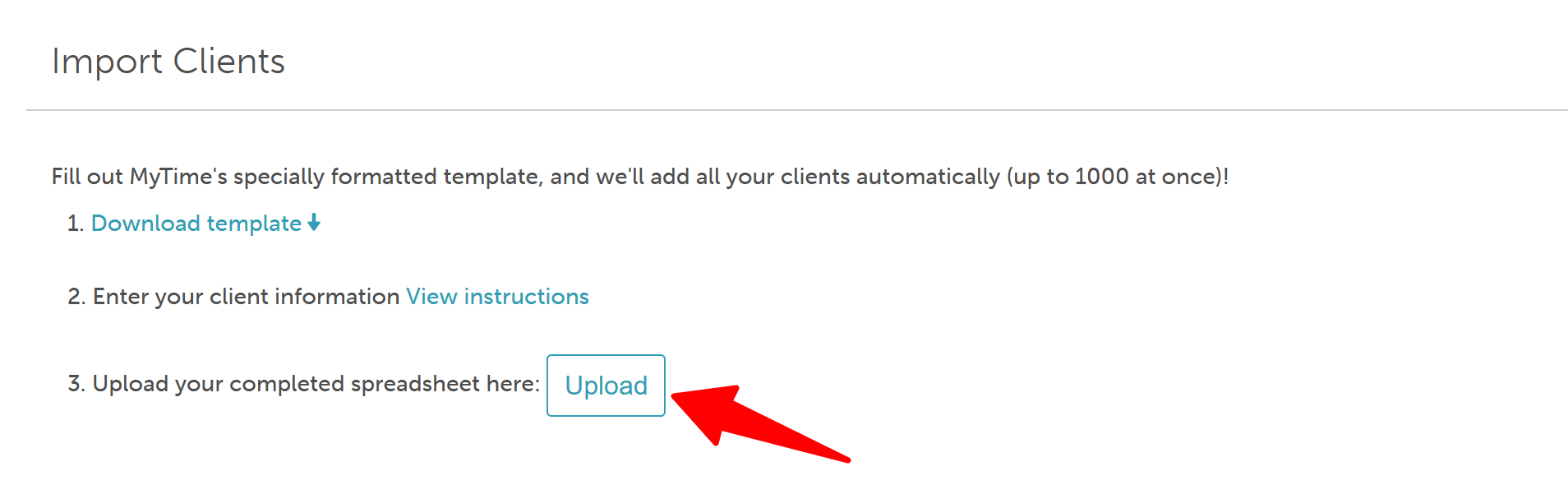This screenshot has height=485, width=1568.
Task: Click the word "Clients" in the page title
Action: [x=228, y=61]
